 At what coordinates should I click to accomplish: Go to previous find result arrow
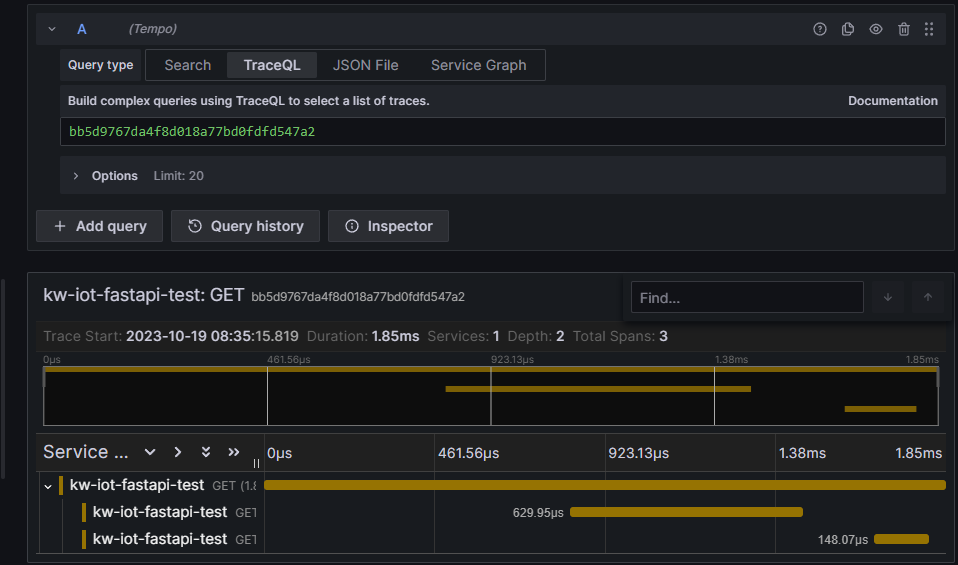[x=928, y=297]
